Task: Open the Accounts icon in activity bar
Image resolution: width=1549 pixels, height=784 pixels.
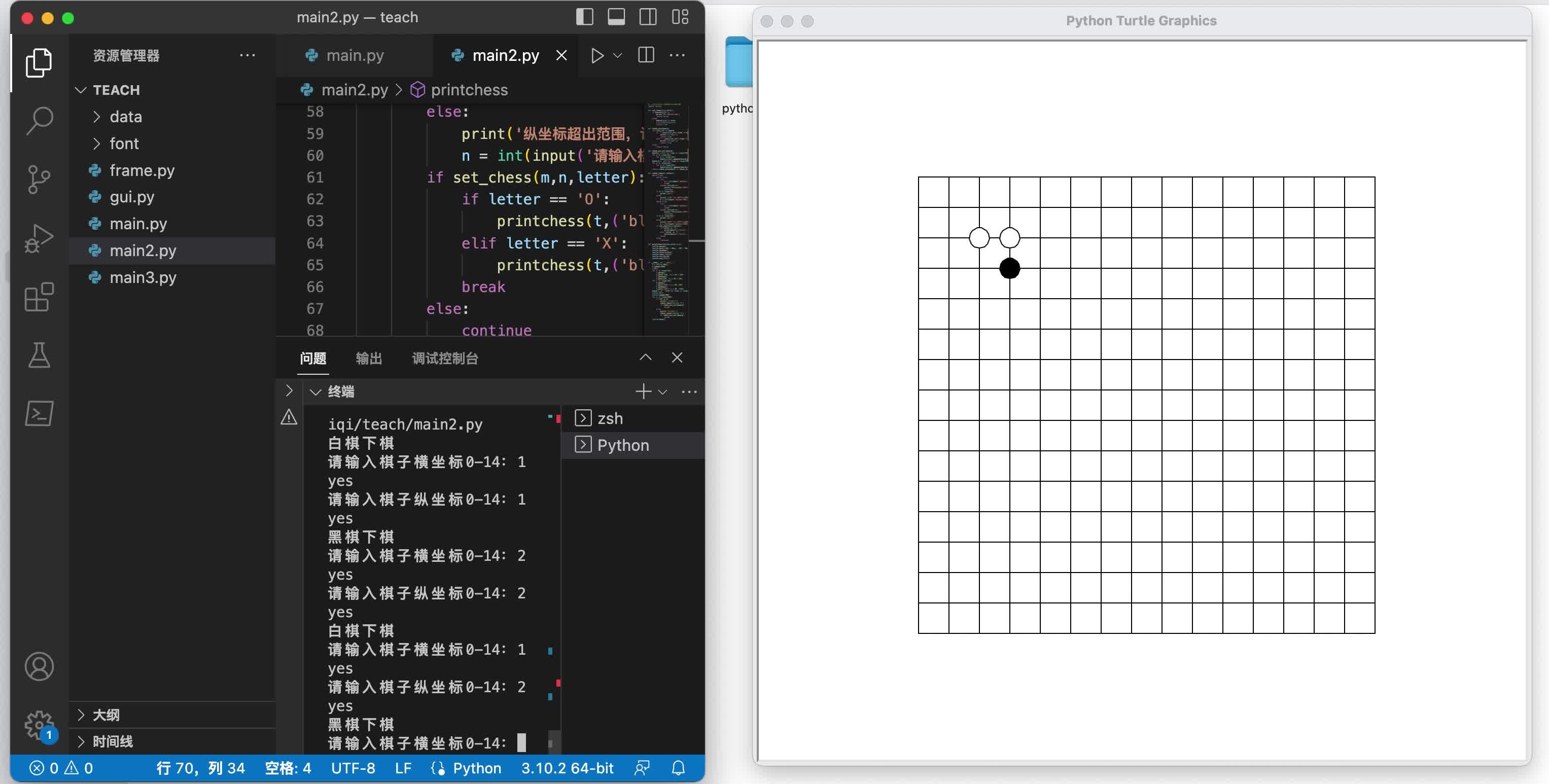Action: (39, 666)
